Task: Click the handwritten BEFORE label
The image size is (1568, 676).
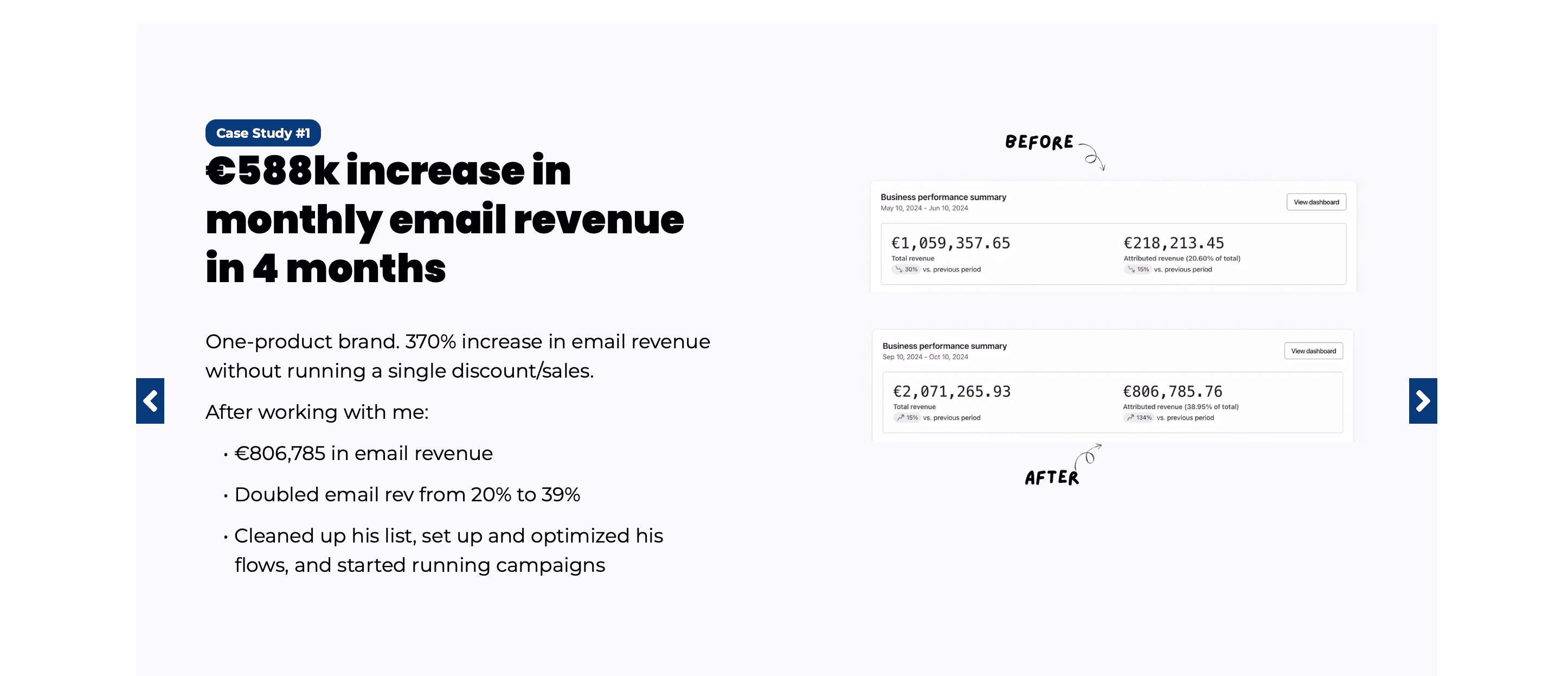Action: pyautogui.click(x=1039, y=143)
